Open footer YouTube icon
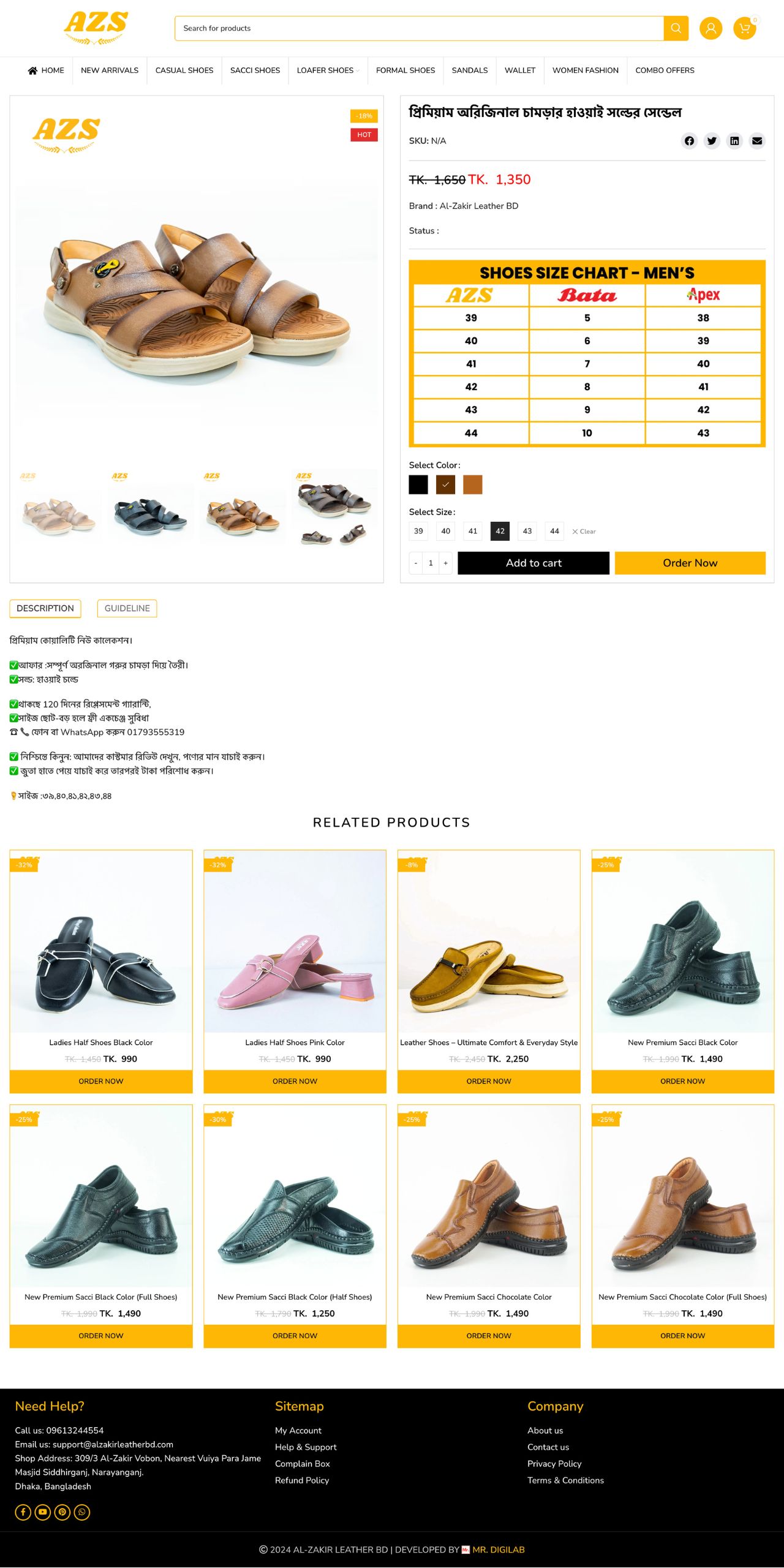This screenshot has width=784, height=1568. tap(43, 1512)
